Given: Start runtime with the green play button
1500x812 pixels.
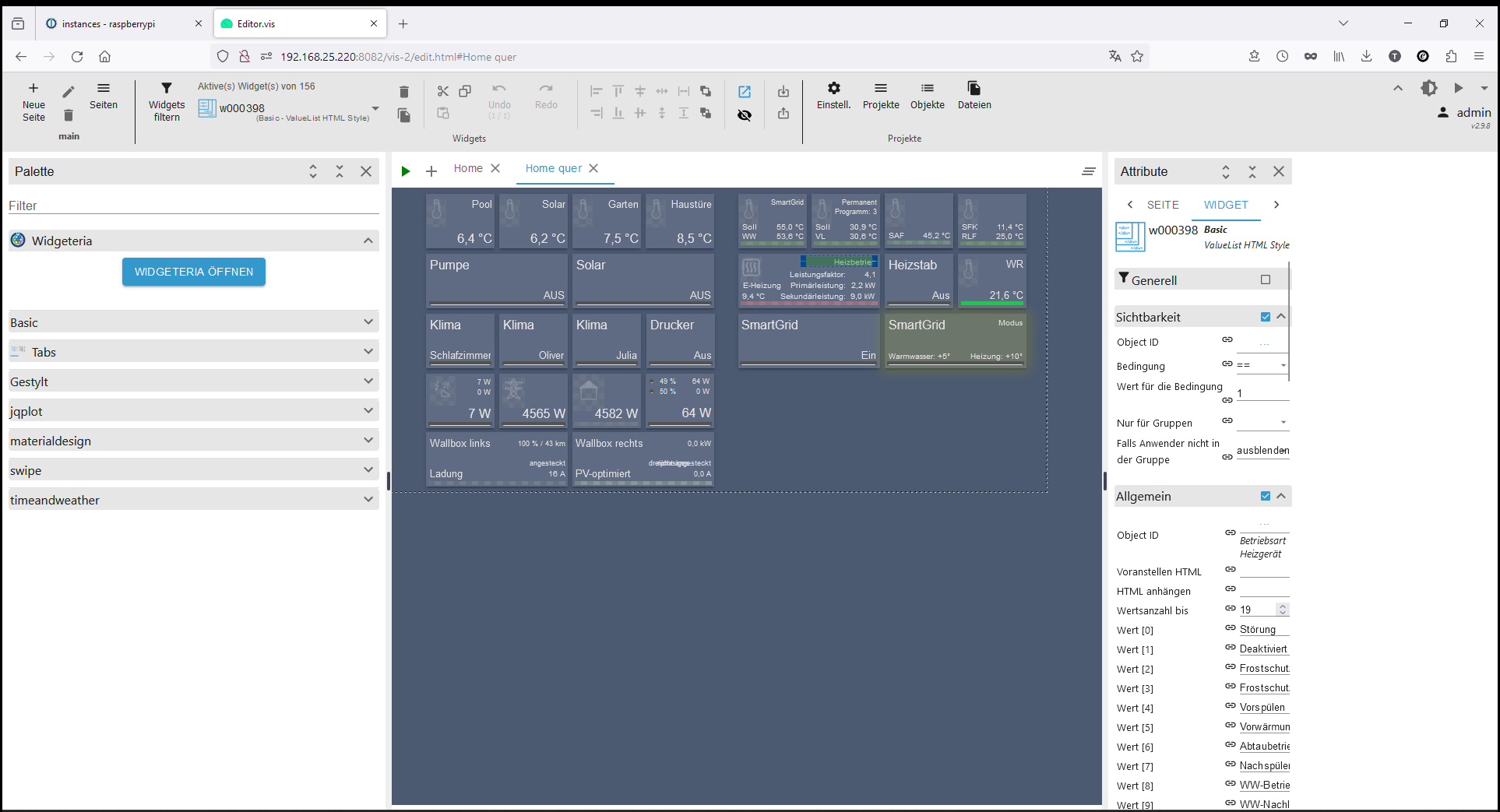Looking at the screenshot, I should [406, 171].
